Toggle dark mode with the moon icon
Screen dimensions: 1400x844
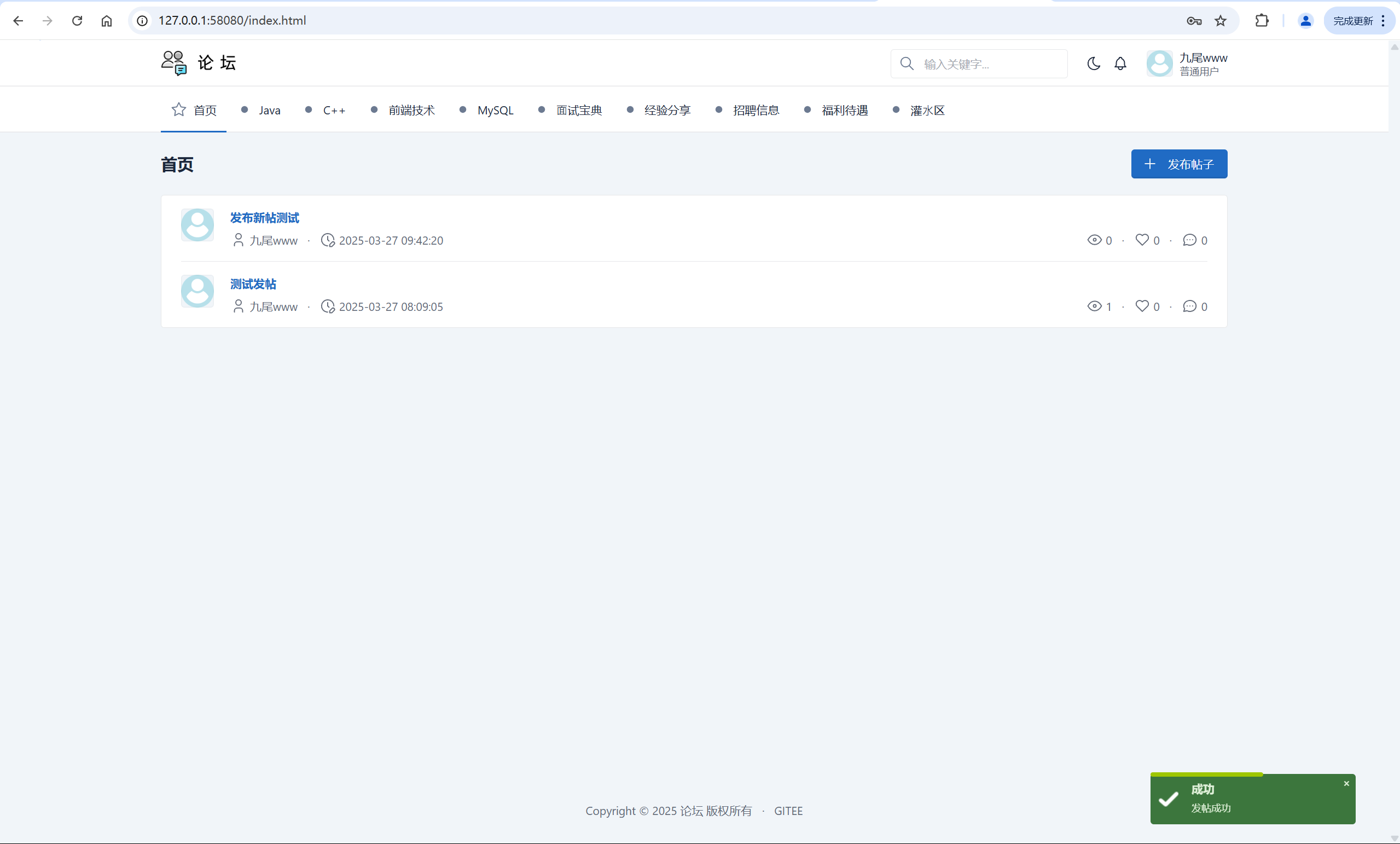(x=1093, y=63)
